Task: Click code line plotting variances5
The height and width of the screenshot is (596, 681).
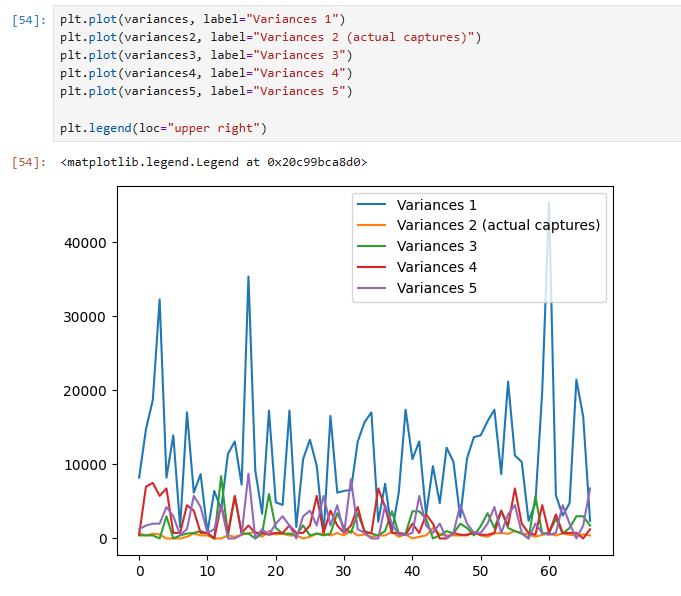Action: point(206,91)
